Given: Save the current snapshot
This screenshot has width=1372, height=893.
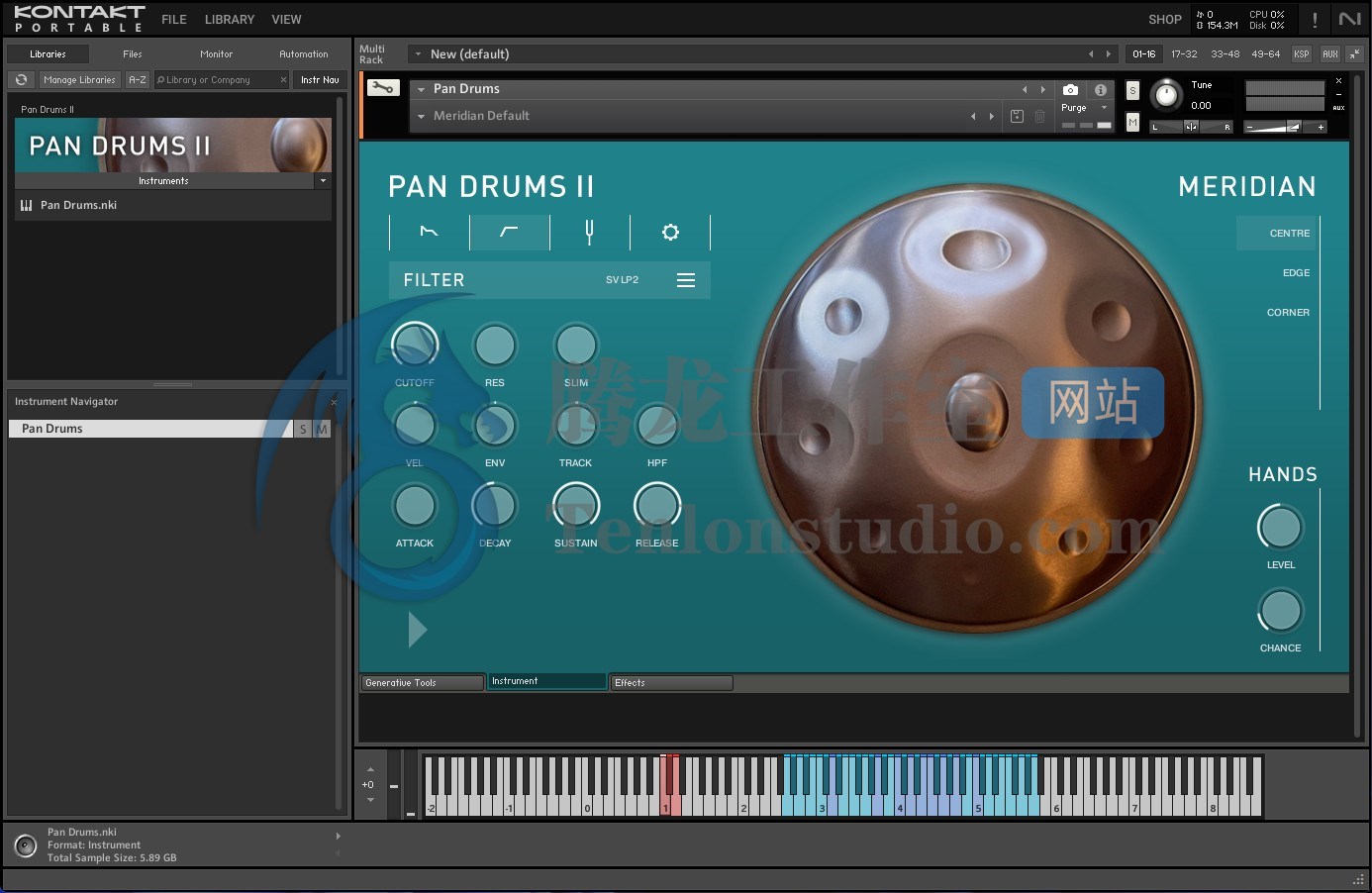Looking at the screenshot, I should click(x=1017, y=116).
